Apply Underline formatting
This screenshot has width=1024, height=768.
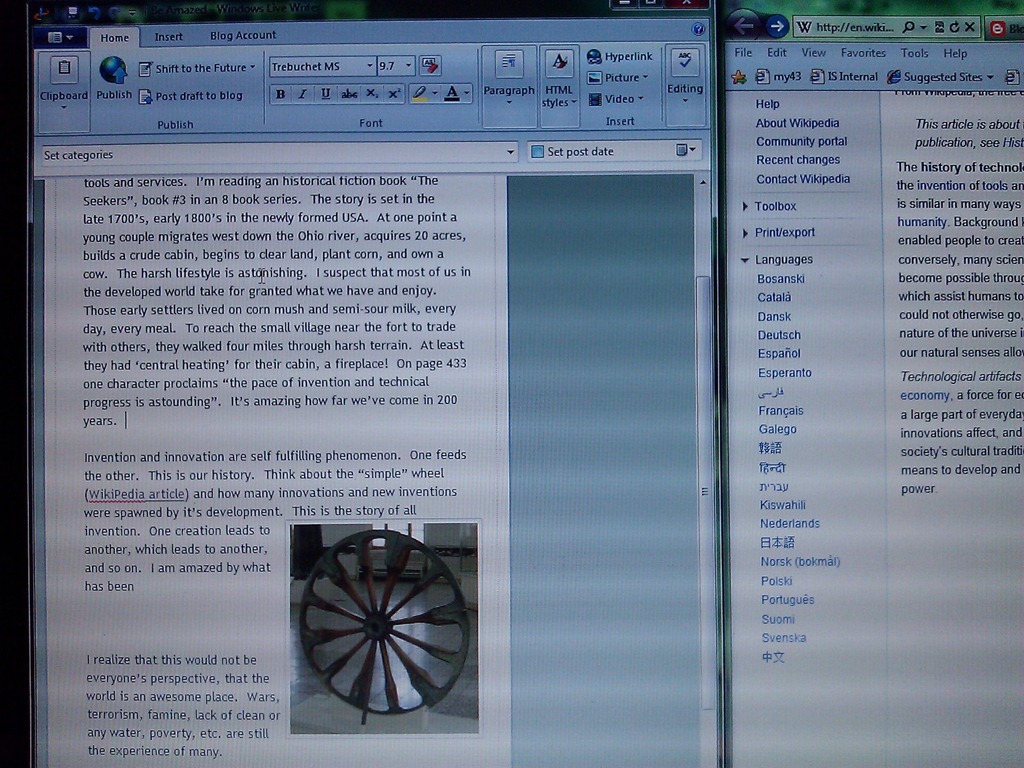(x=325, y=94)
